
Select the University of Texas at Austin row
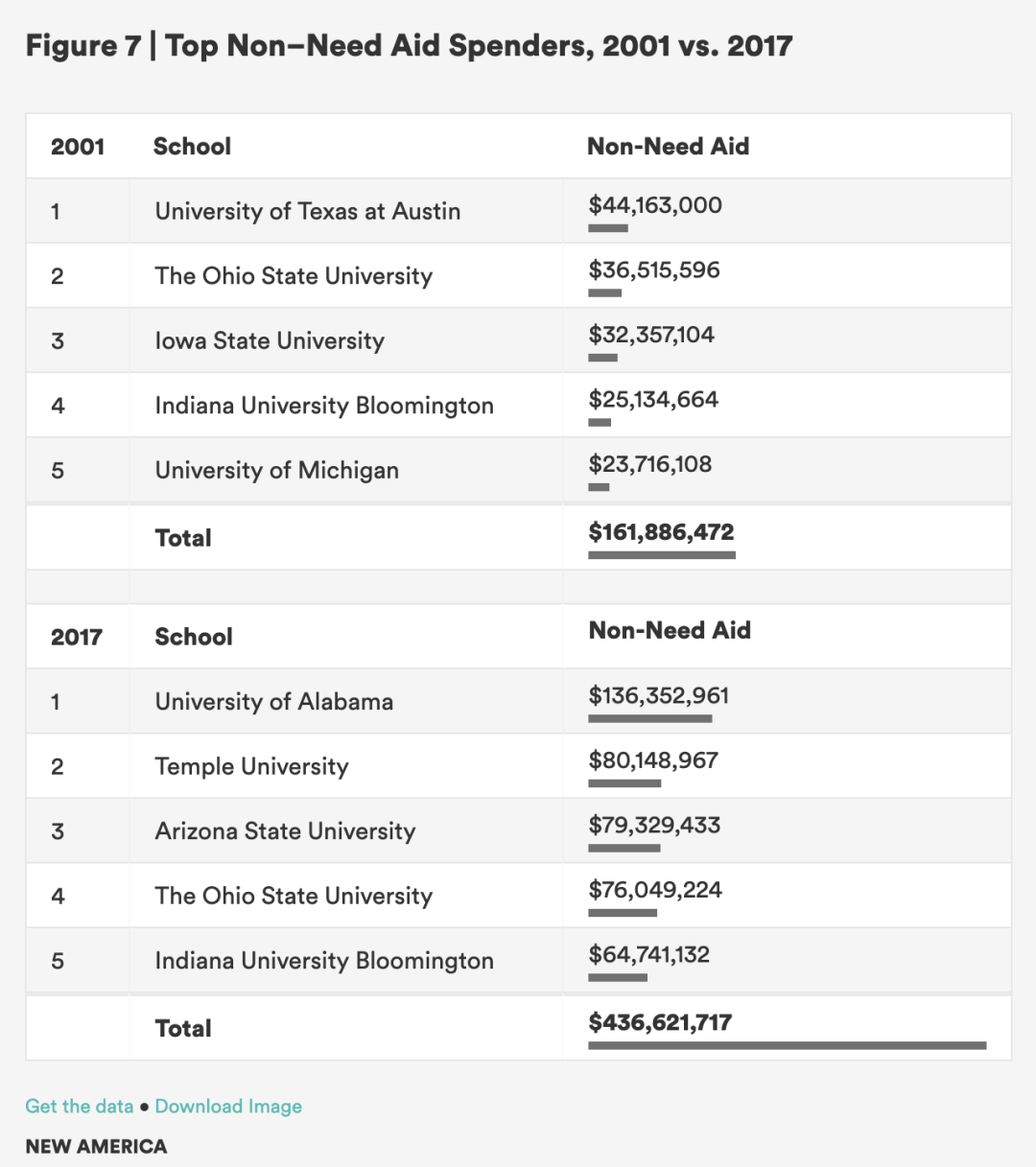[518, 210]
